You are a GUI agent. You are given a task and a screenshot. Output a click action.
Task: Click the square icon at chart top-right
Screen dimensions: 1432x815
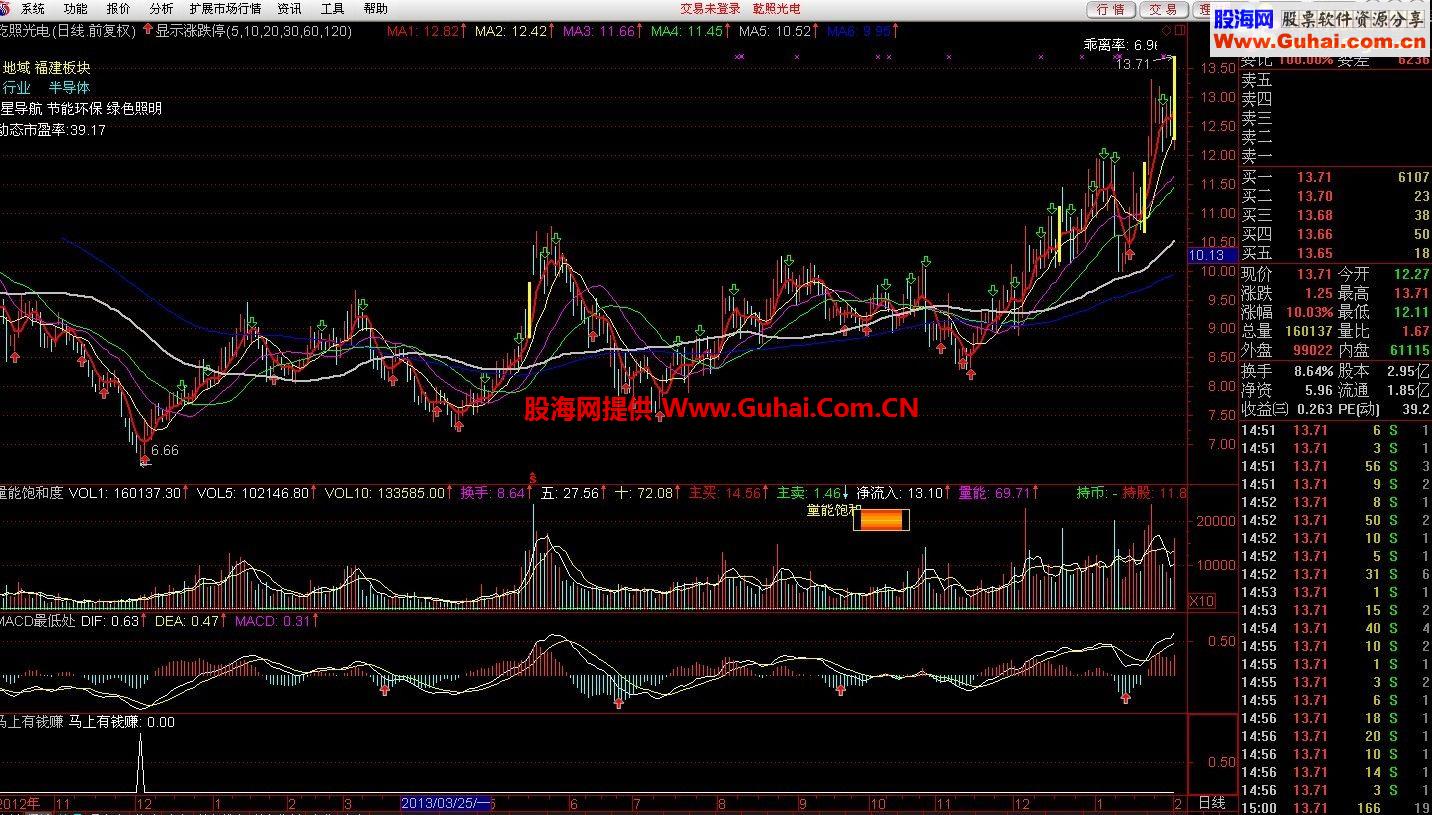pyautogui.click(x=1180, y=30)
